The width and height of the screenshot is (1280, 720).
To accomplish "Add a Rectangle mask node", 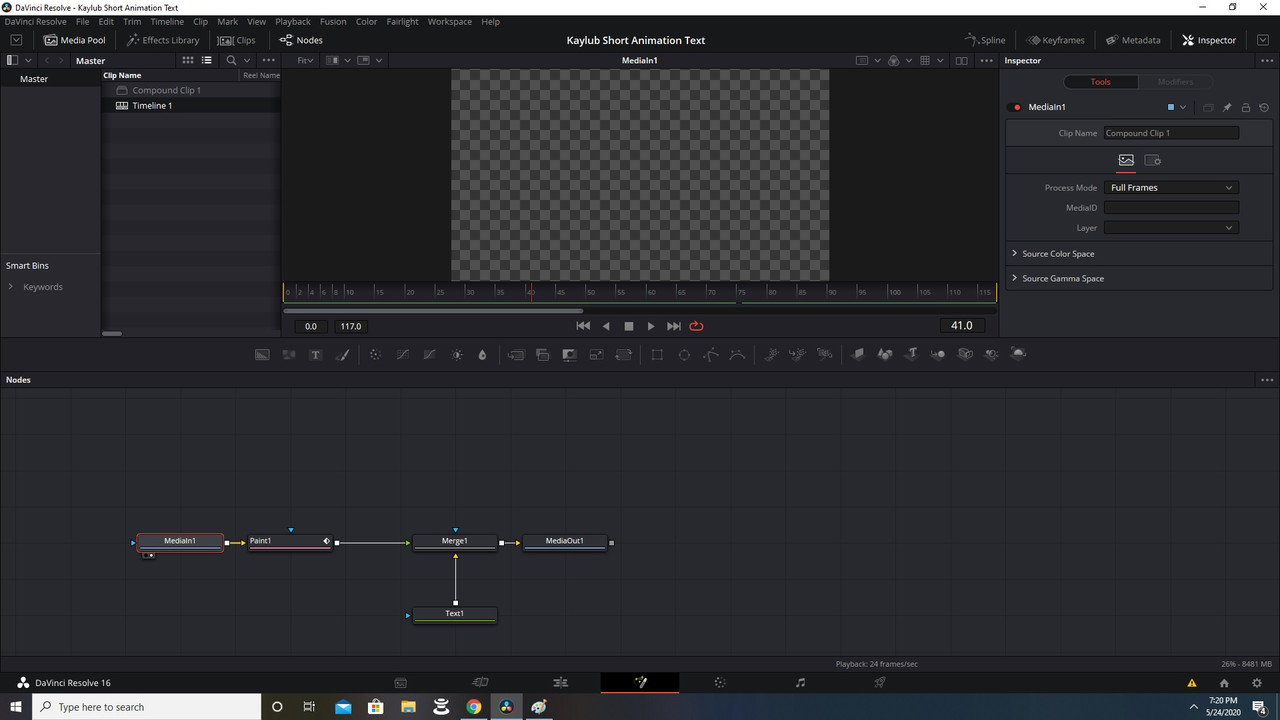I will (656, 354).
